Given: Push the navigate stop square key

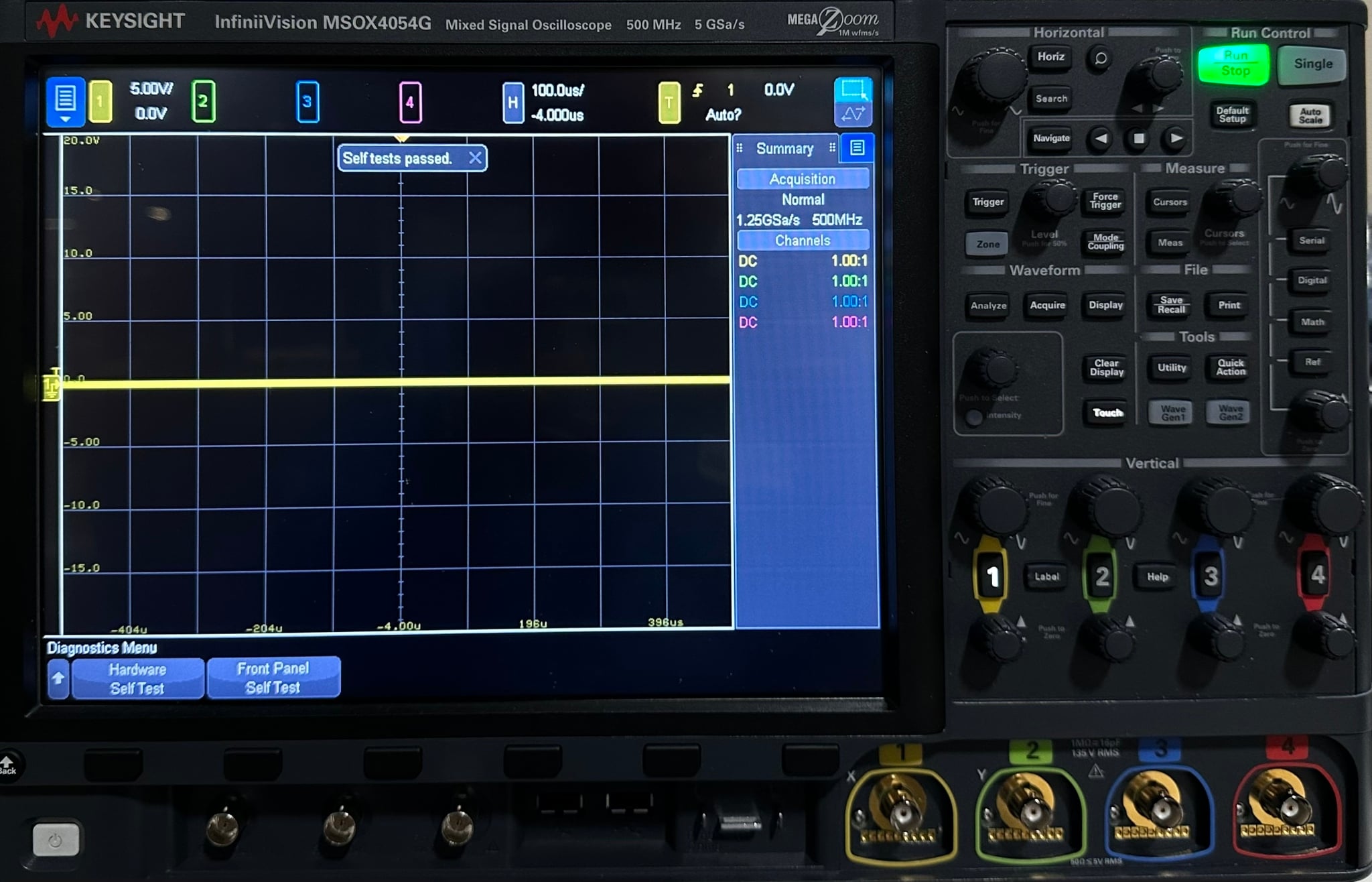Looking at the screenshot, I should [x=1138, y=139].
